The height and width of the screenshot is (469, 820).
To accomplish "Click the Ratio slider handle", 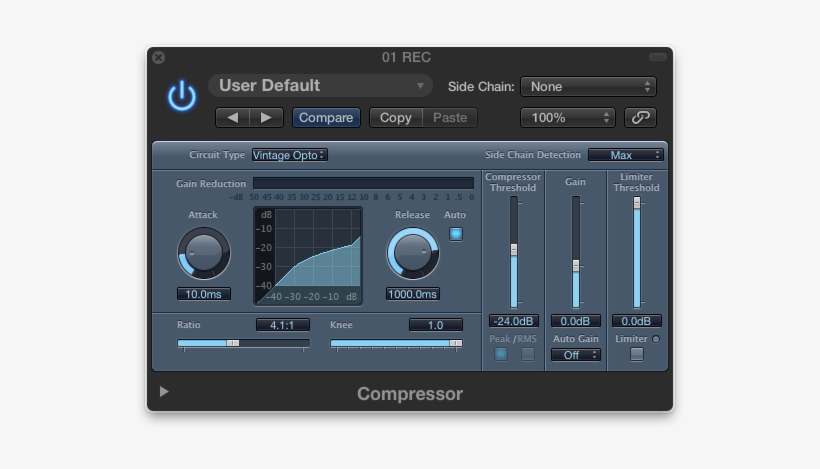I will coord(233,343).
